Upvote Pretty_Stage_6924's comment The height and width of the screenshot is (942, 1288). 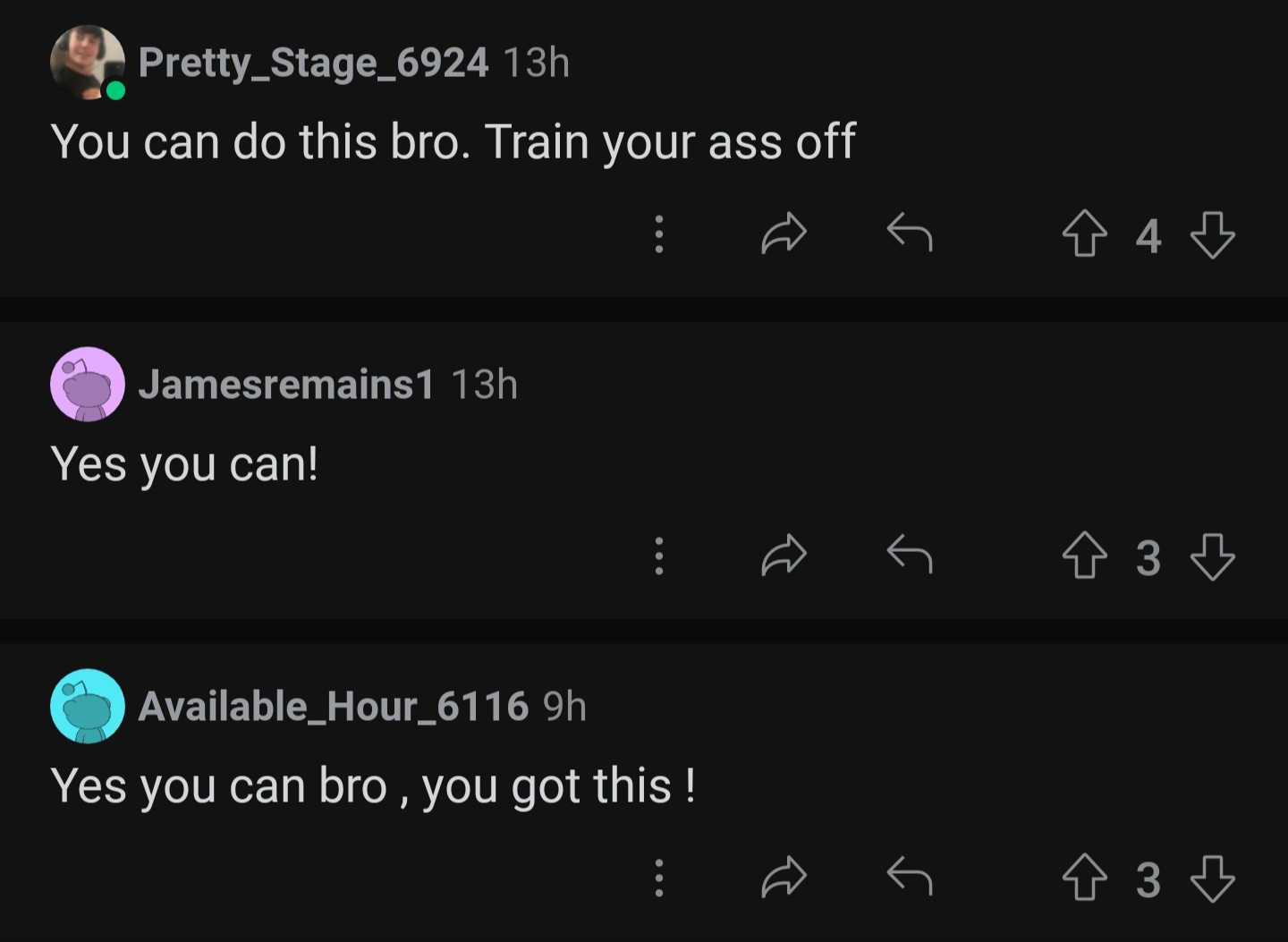(1084, 234)
